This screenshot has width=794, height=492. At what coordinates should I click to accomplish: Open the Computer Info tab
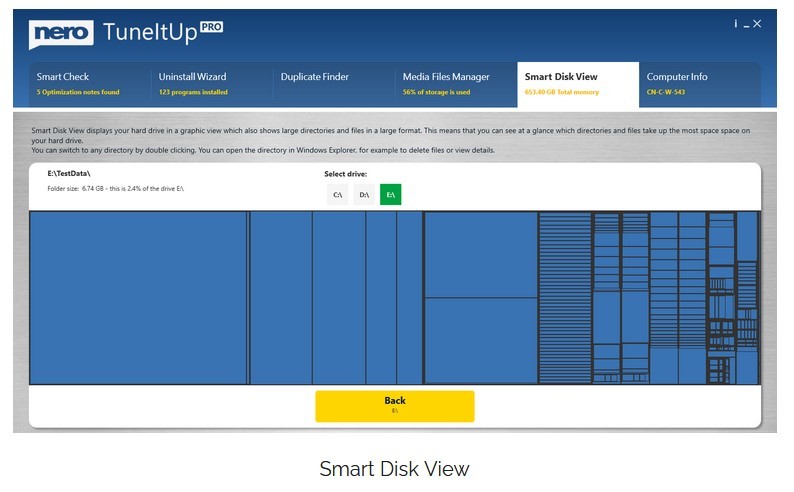tap(700, 84)
